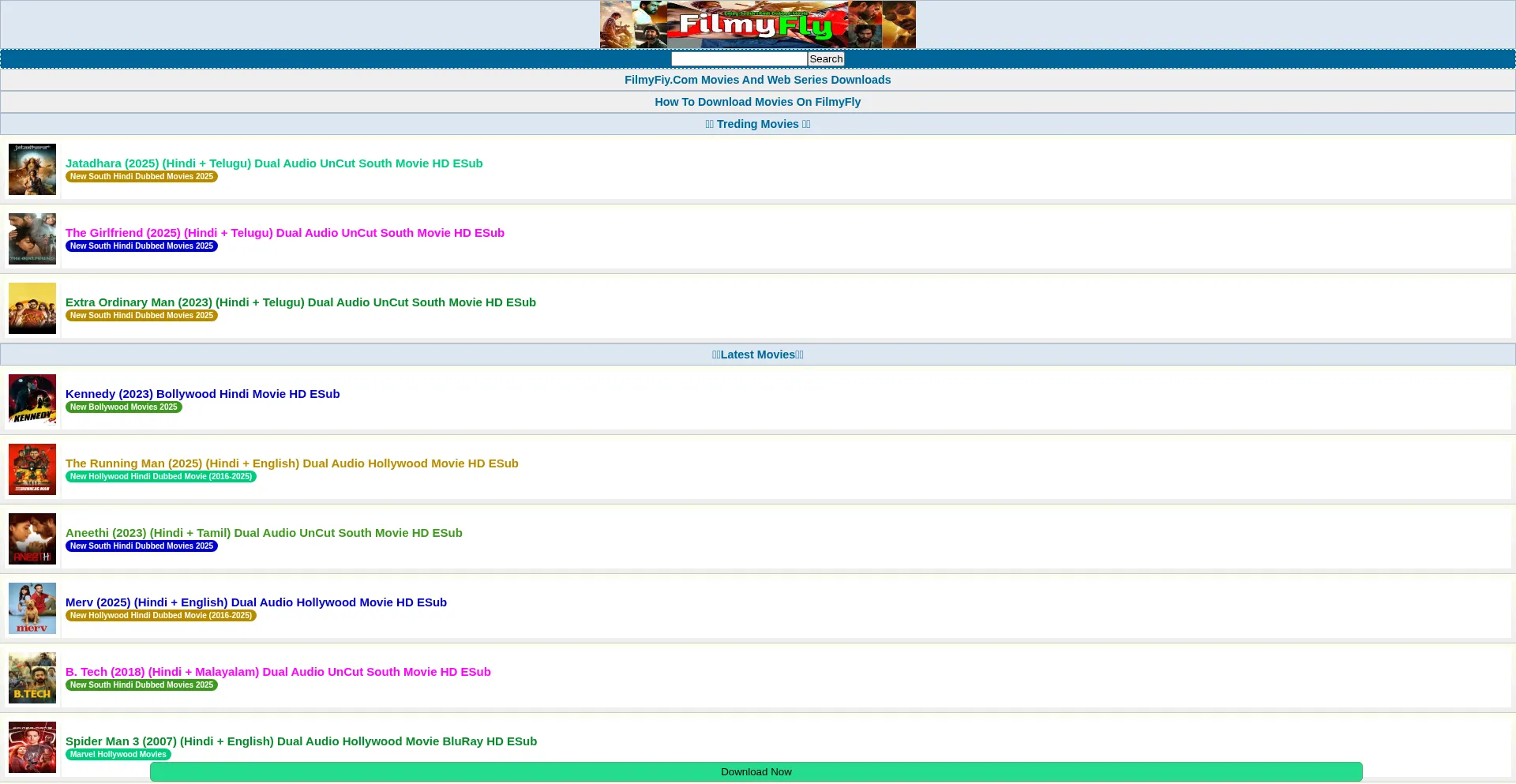Click the green Download Now button
The image size is (1516, 784).
click(756, 772)
